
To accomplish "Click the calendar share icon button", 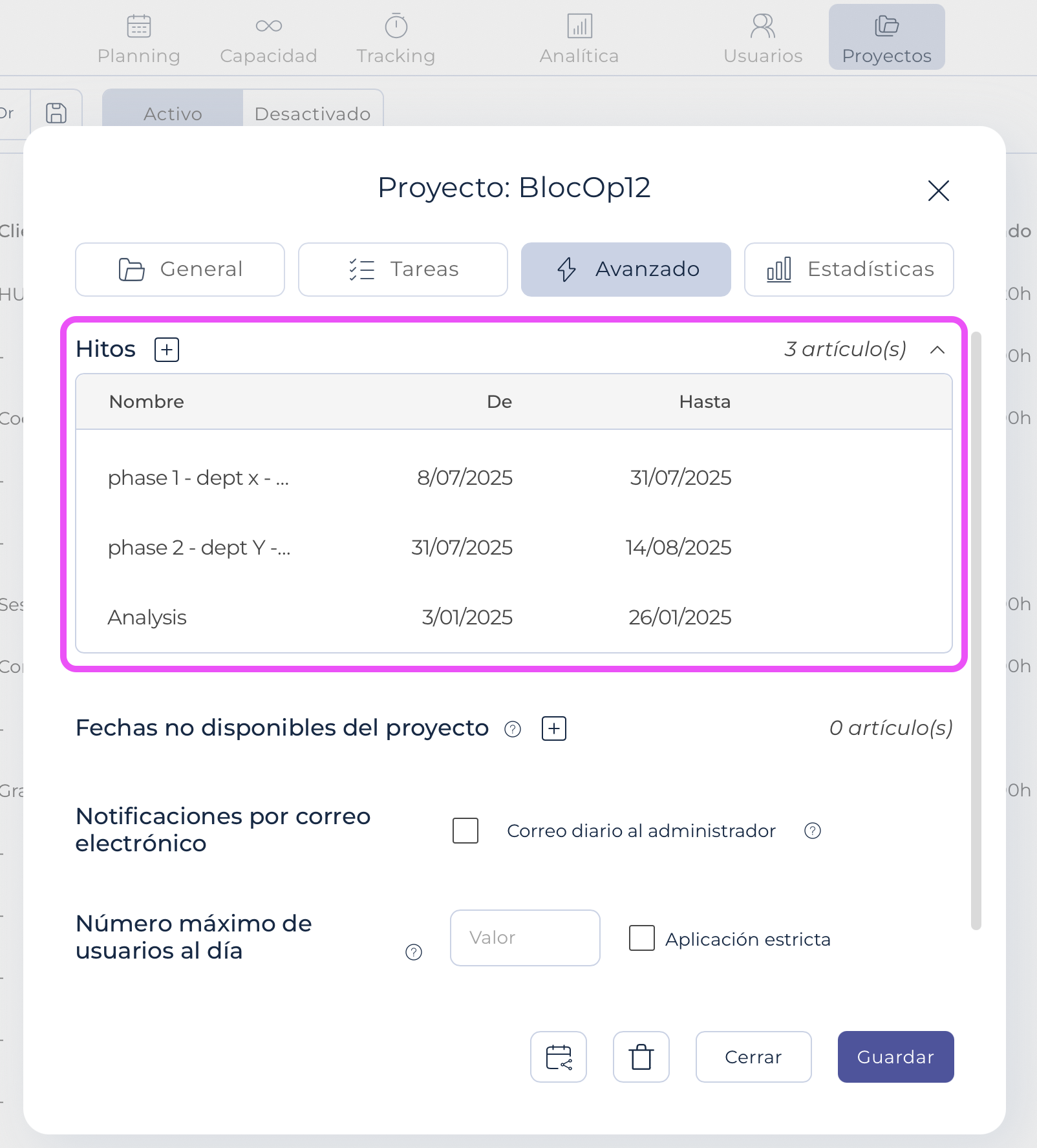I will tap(559, 1057).
